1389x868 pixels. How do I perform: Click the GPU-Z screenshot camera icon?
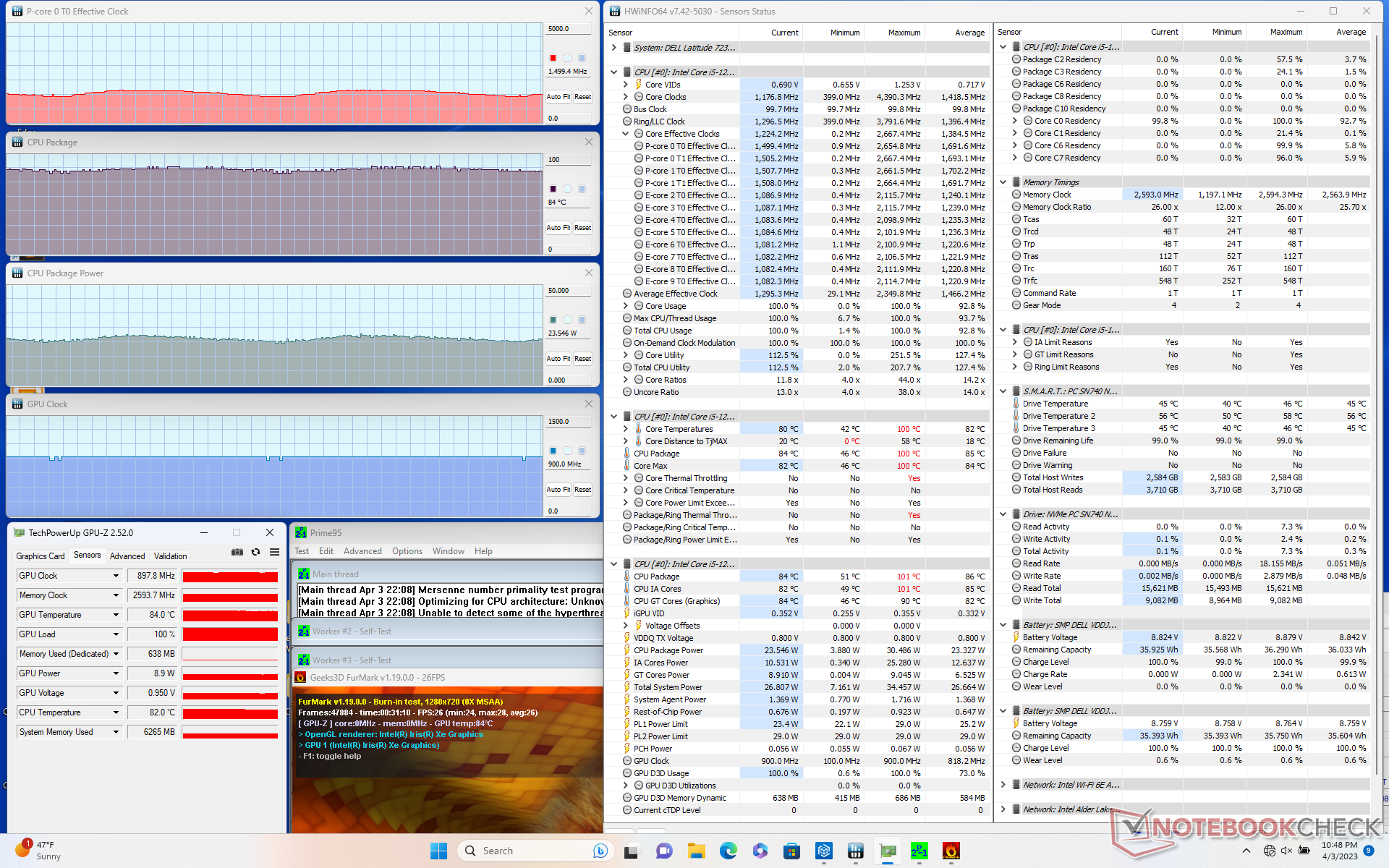[237, 552]
